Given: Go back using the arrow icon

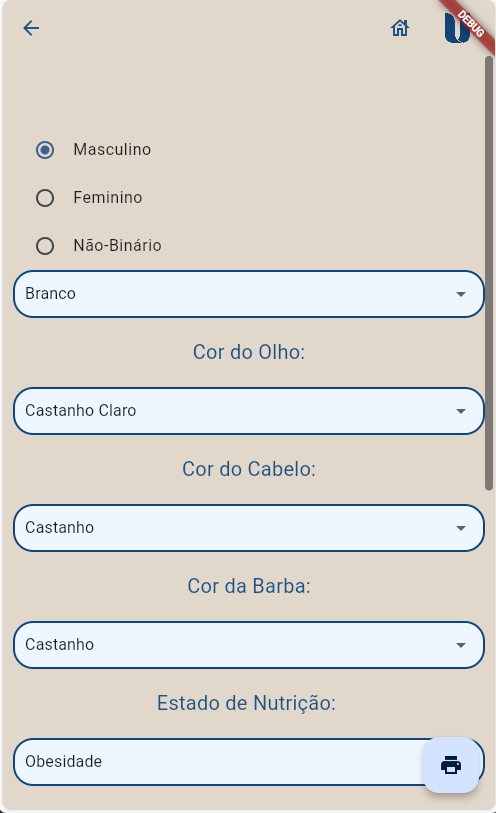Looking at the screenshot, I should click(x=31, y=28).
